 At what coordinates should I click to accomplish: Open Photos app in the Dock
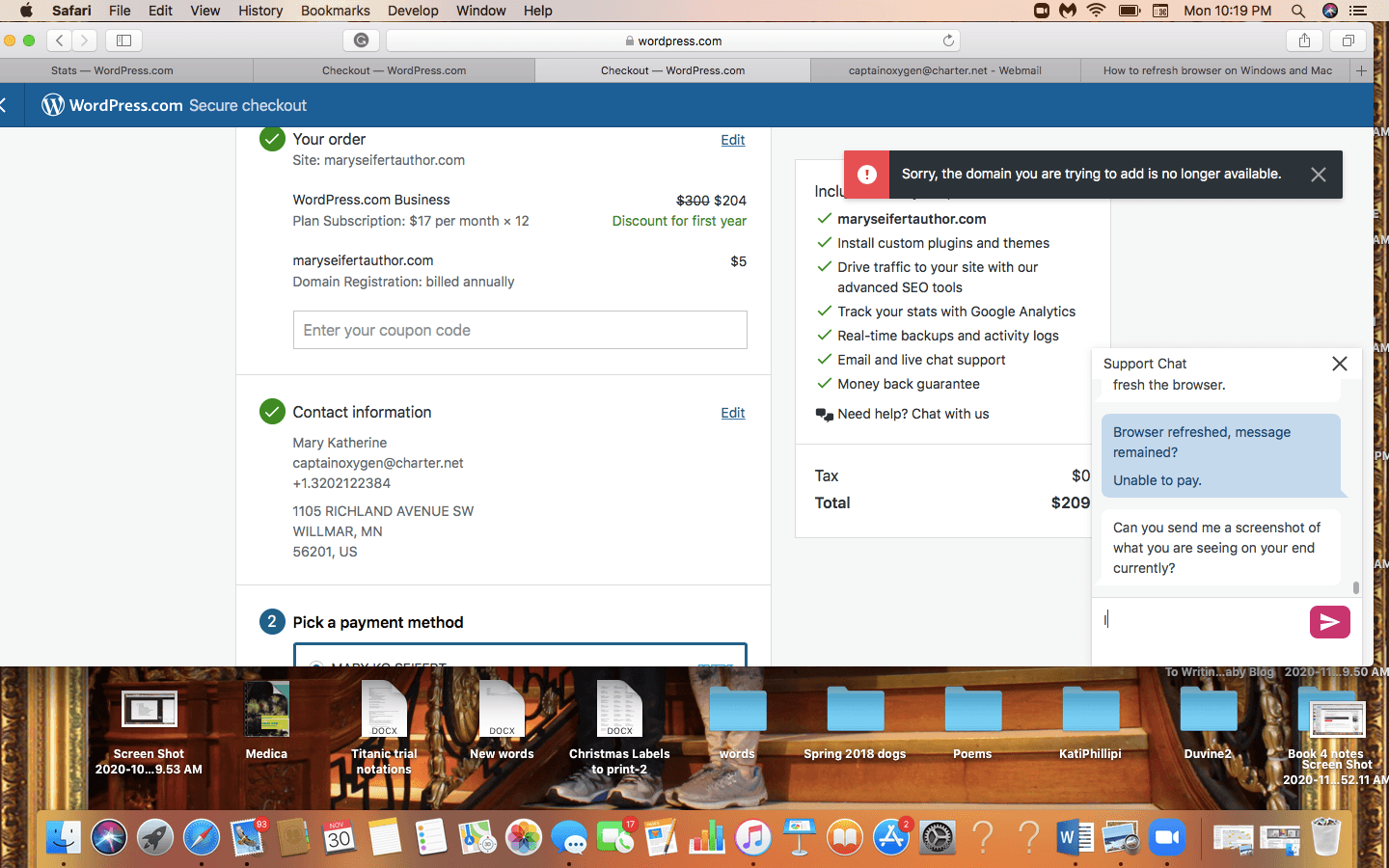click(x=524, y=837)
